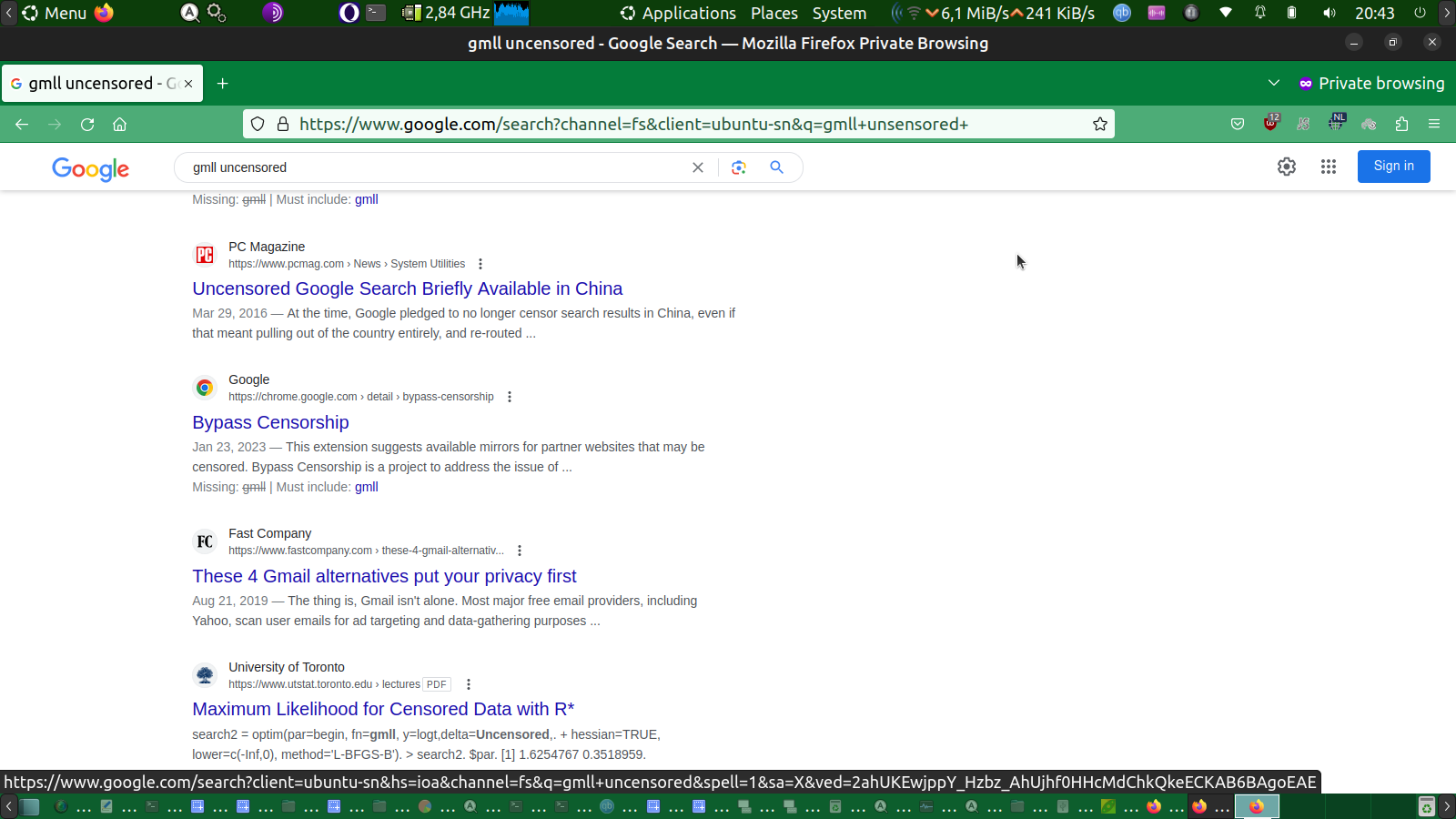The image size is (1456, 819).
Task: Click must include gmll under Bypass Censorship
Action: 367,487
